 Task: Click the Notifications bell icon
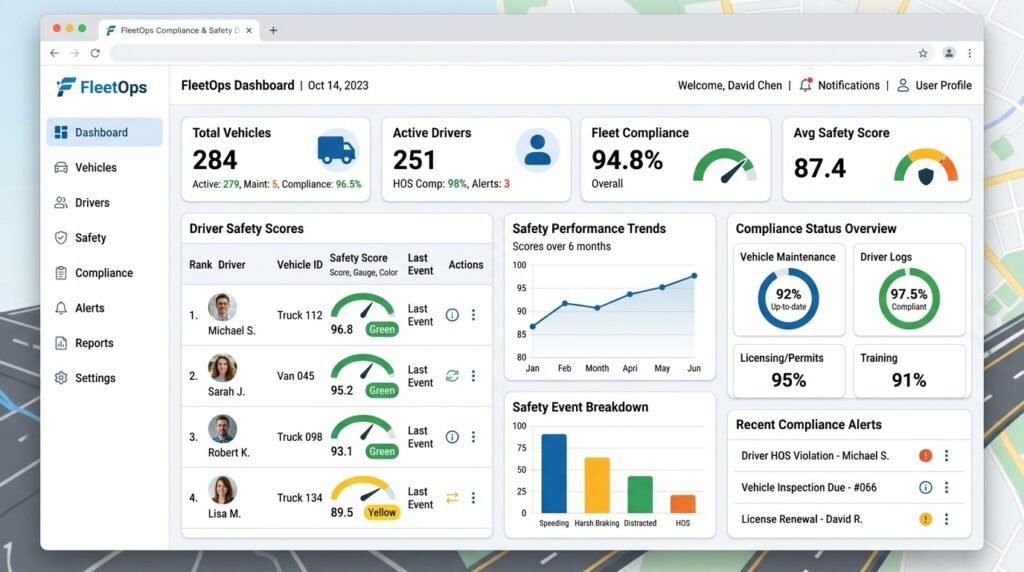pos(806,85)
